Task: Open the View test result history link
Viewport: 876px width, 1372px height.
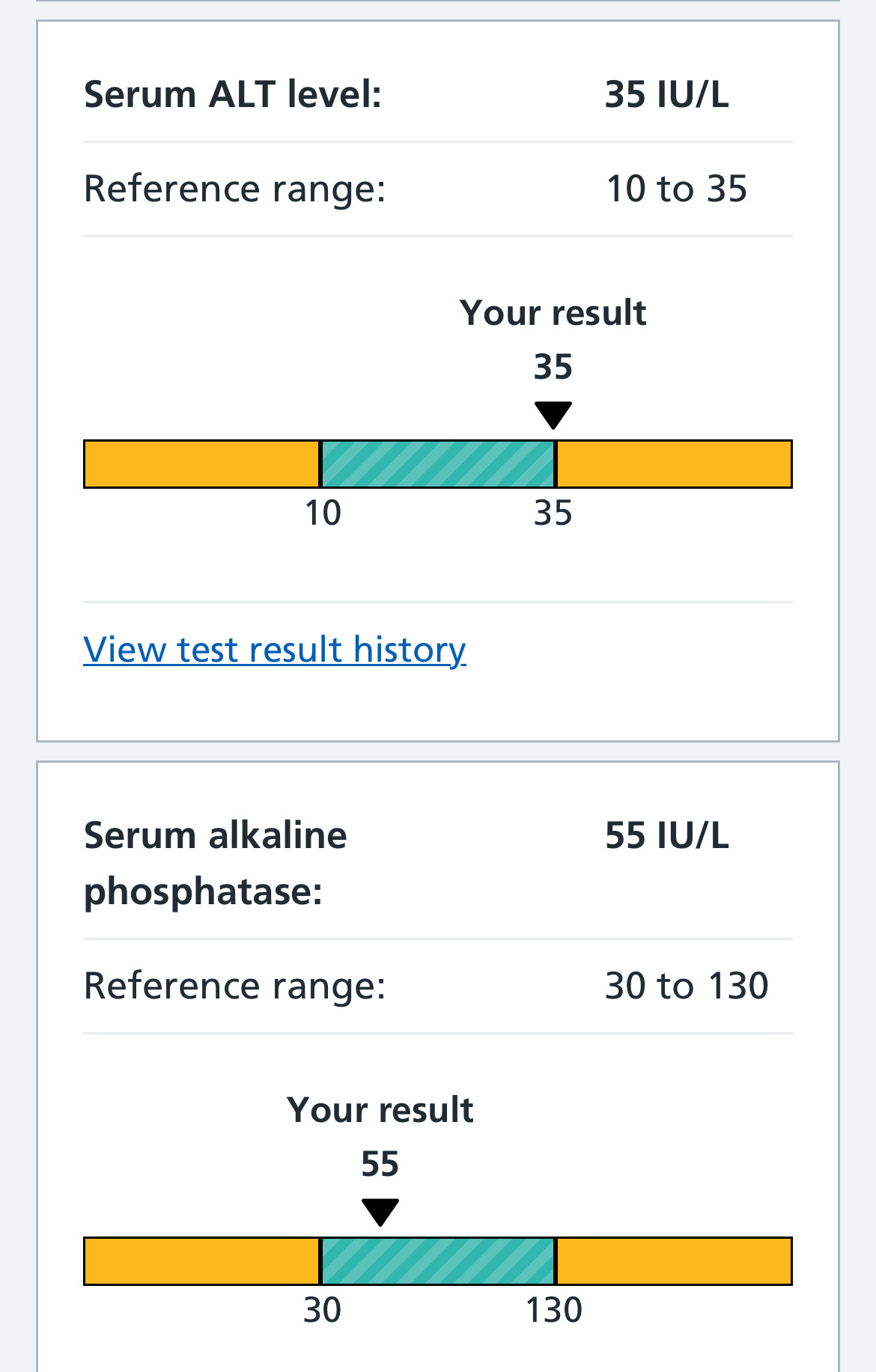Action: tap(274, 650)
